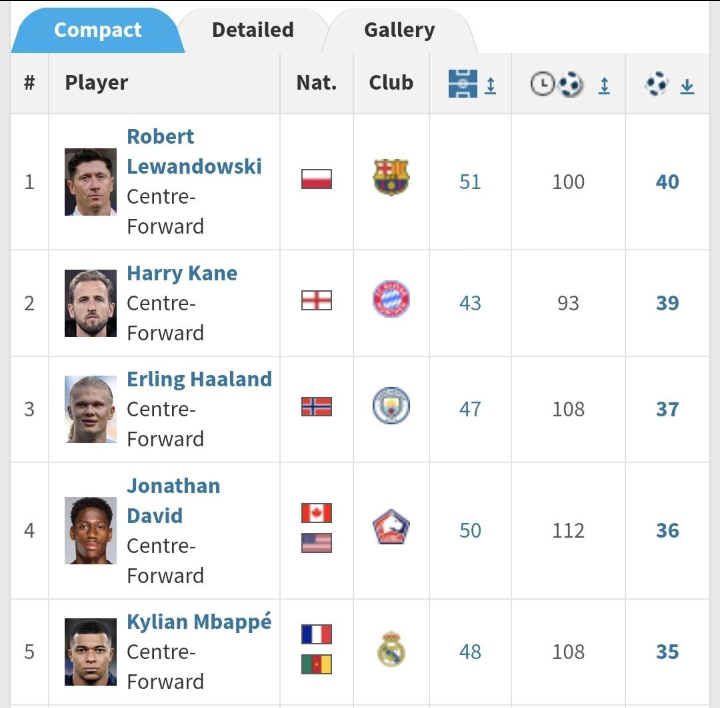This screenshot has width=720, height=708.
Task: Open Real Madrid club crest
Action: (391, 650)
